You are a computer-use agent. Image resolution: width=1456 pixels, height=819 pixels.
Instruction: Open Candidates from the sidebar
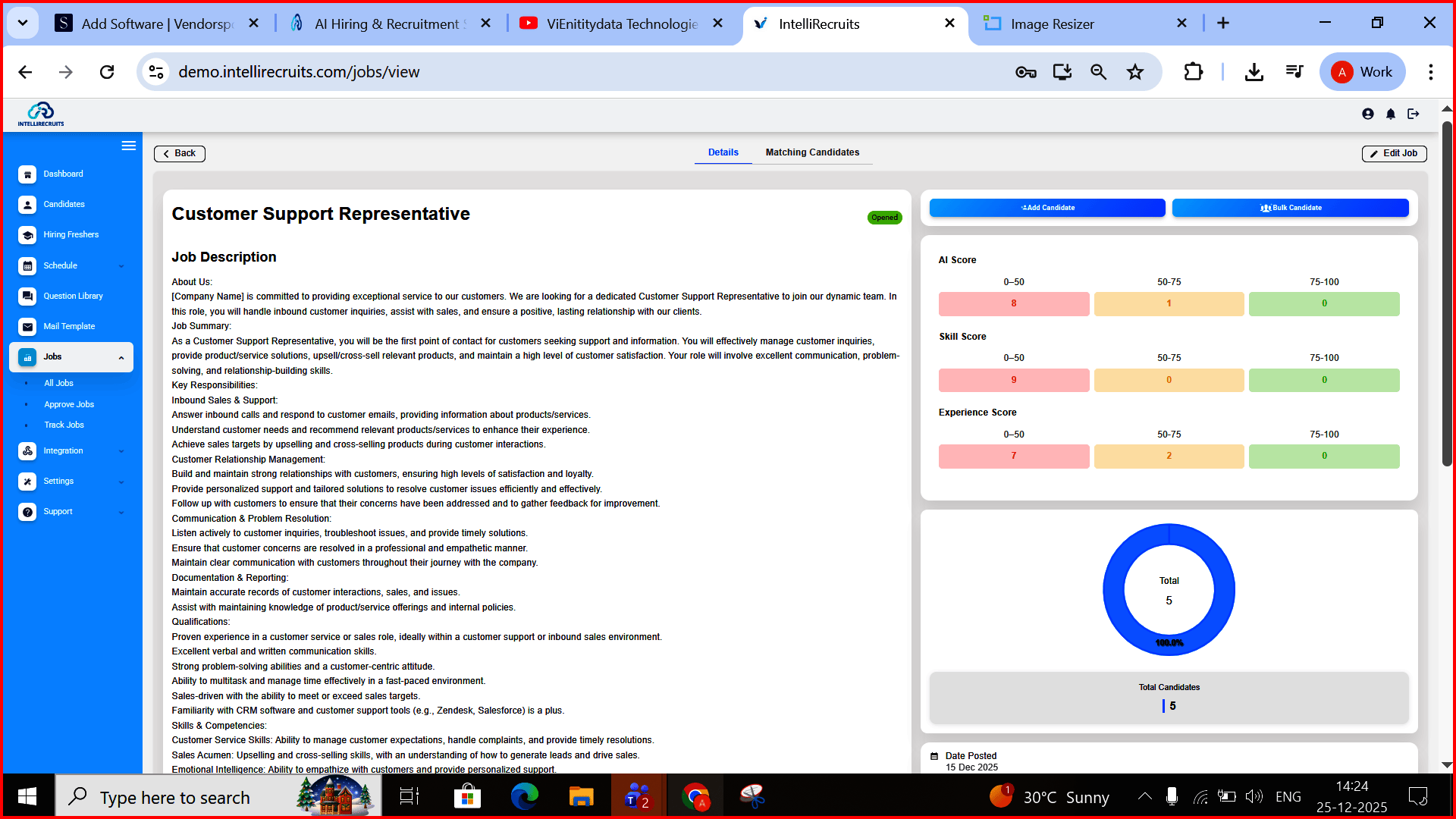(64, 205)
